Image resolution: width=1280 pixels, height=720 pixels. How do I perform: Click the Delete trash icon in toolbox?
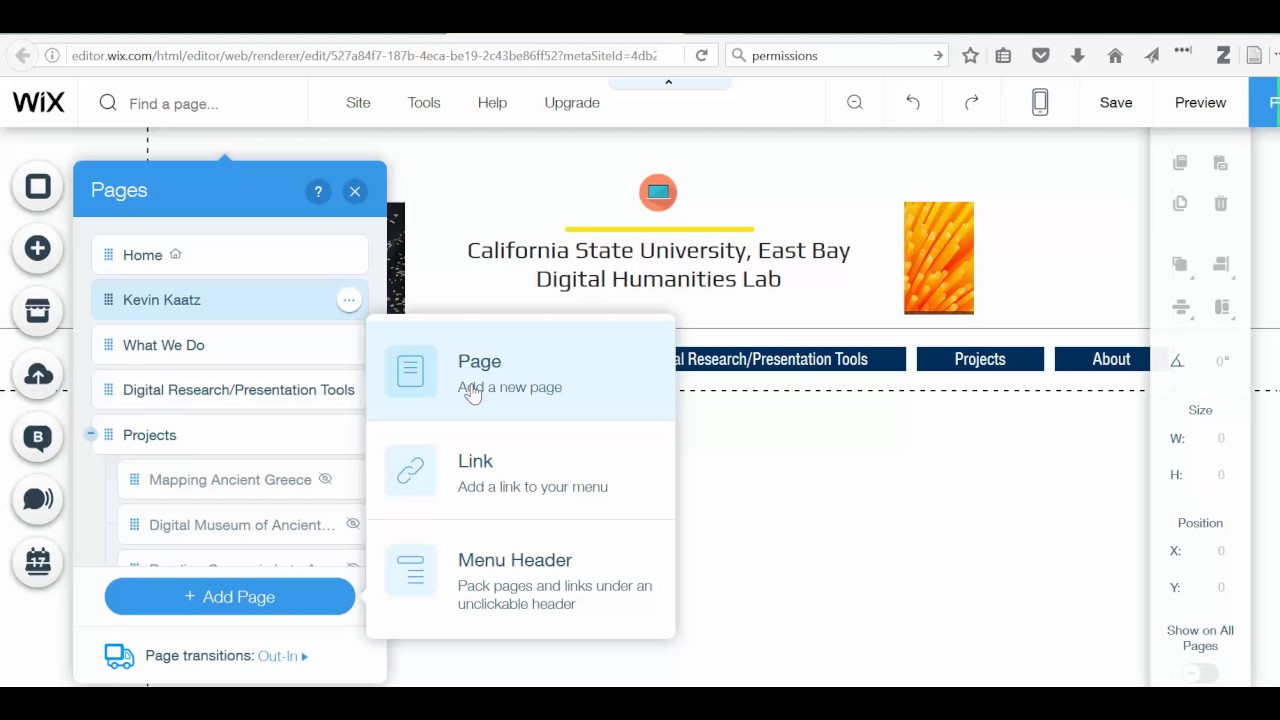[x=1221, y=203]
